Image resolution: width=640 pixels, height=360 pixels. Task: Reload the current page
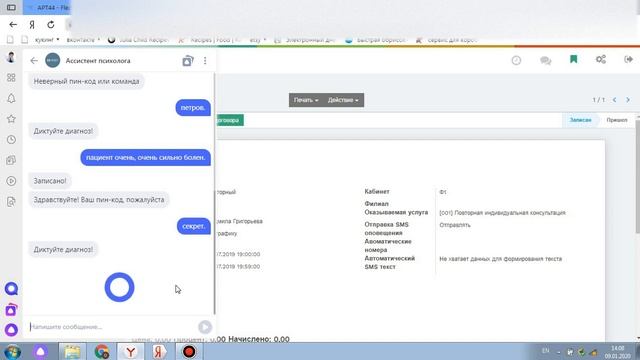point(51,24)
